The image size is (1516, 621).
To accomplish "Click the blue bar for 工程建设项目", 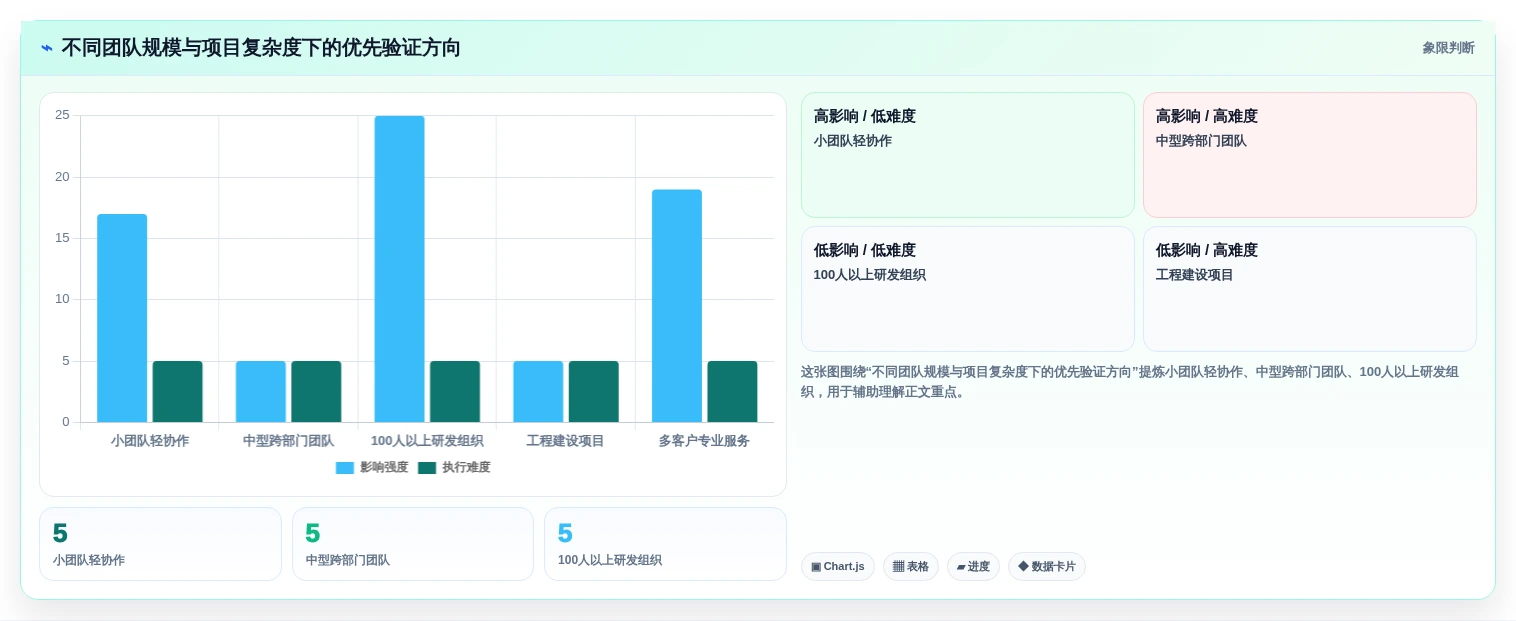I will click(538, 392).
